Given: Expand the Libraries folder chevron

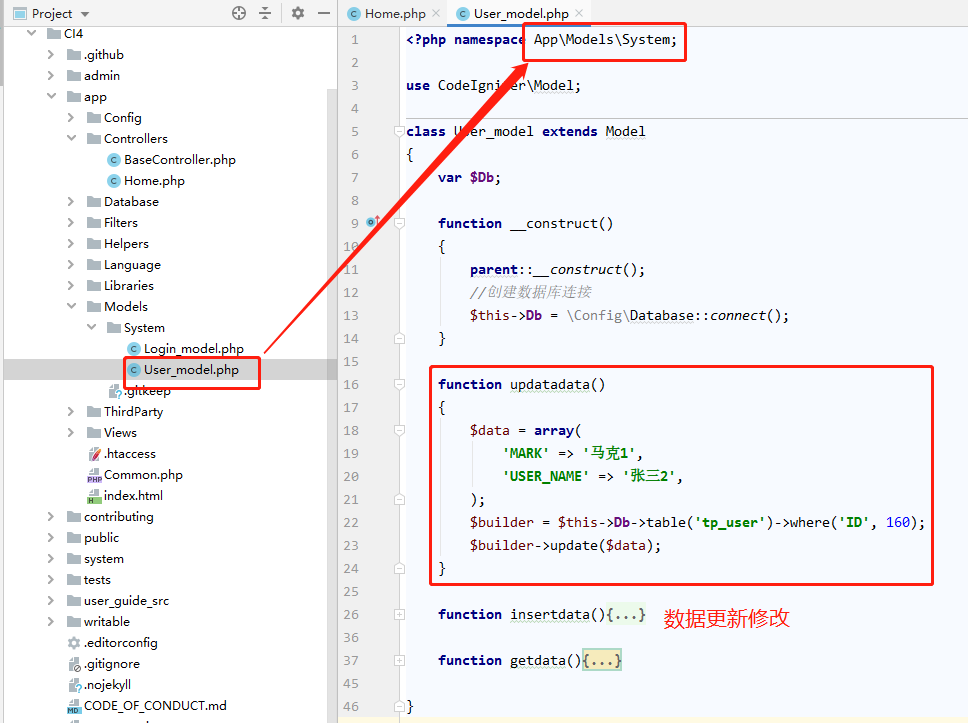Looking at the screenshot, I should (70, 285).
